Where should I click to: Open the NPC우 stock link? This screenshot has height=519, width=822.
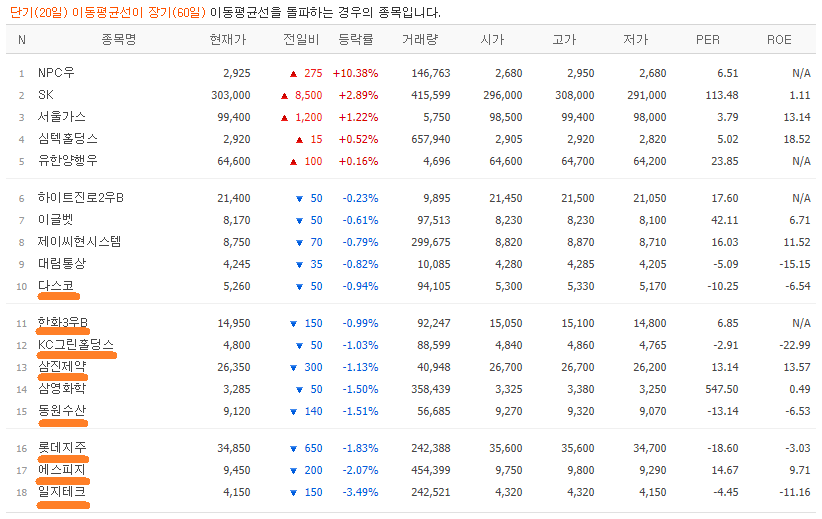point(56,73)
